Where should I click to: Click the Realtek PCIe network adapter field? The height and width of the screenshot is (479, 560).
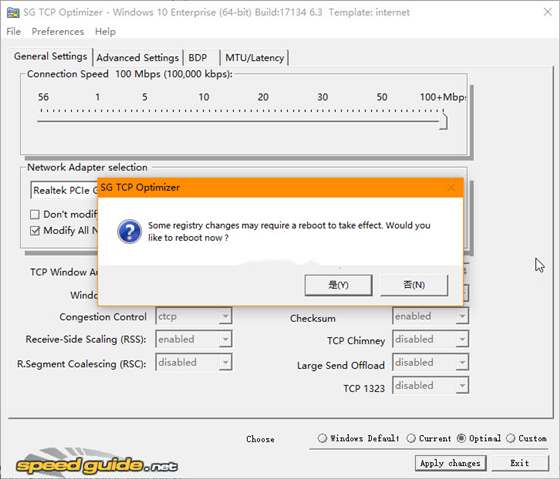click(65, 190)
